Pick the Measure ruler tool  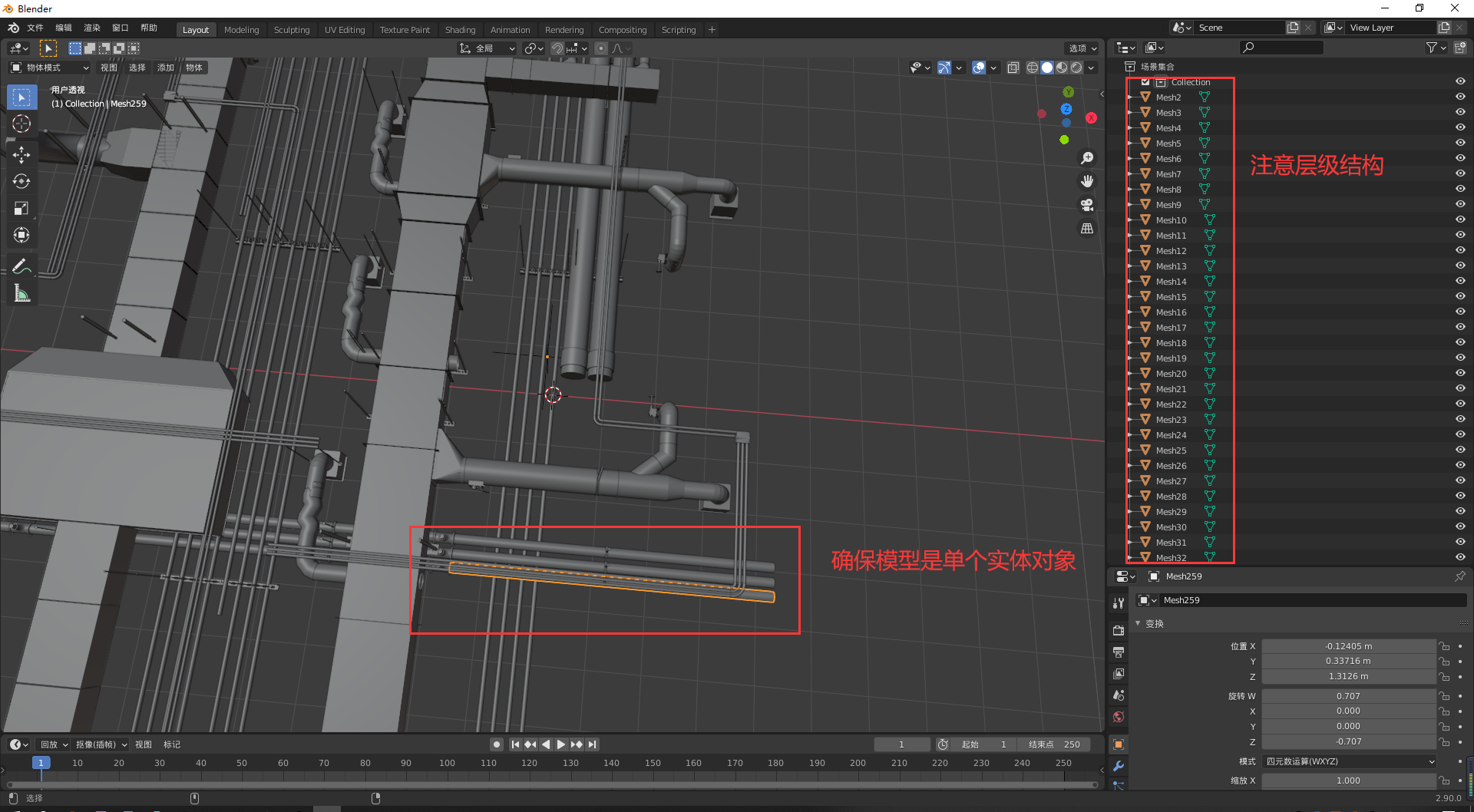(21, 293)
